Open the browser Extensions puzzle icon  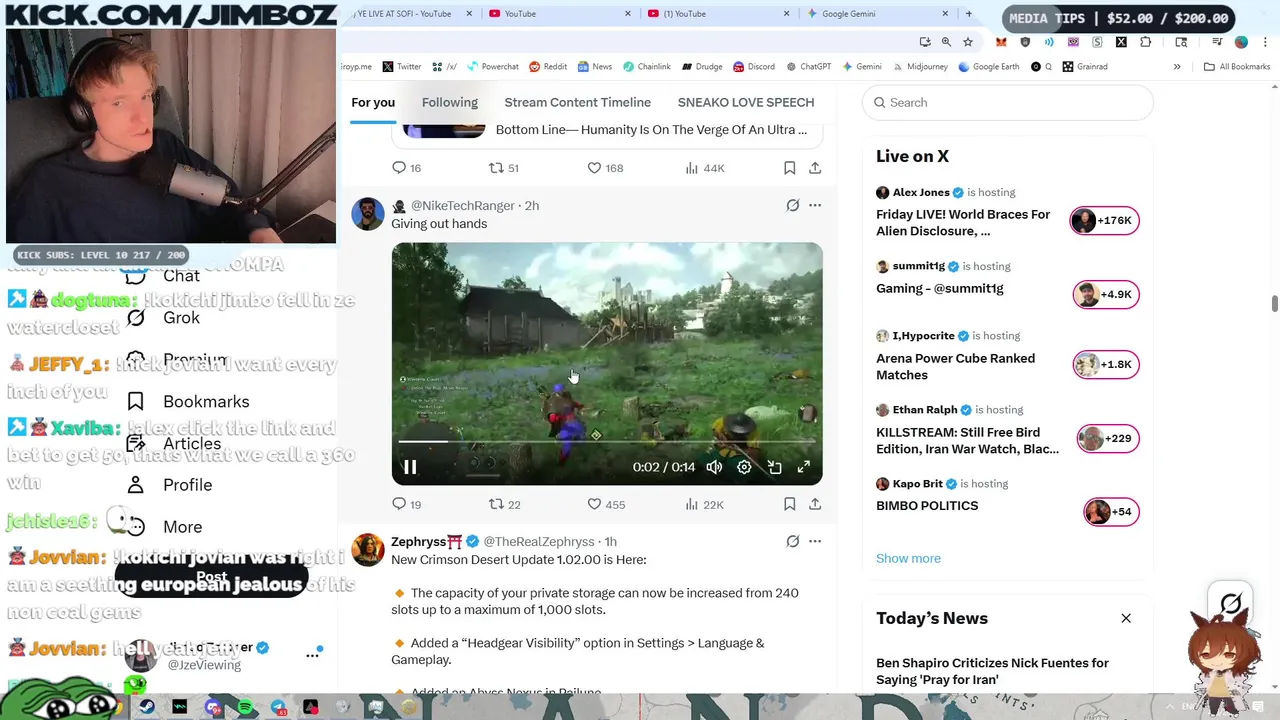click(1146, 42)
